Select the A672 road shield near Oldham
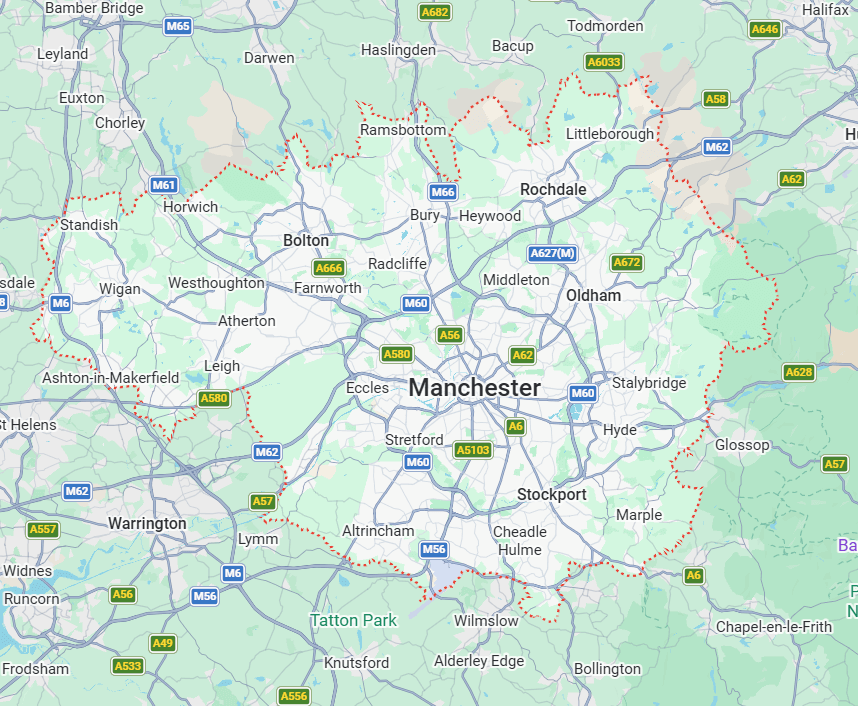Viewport: 858px width, 706px height. [x=627, y=262]
